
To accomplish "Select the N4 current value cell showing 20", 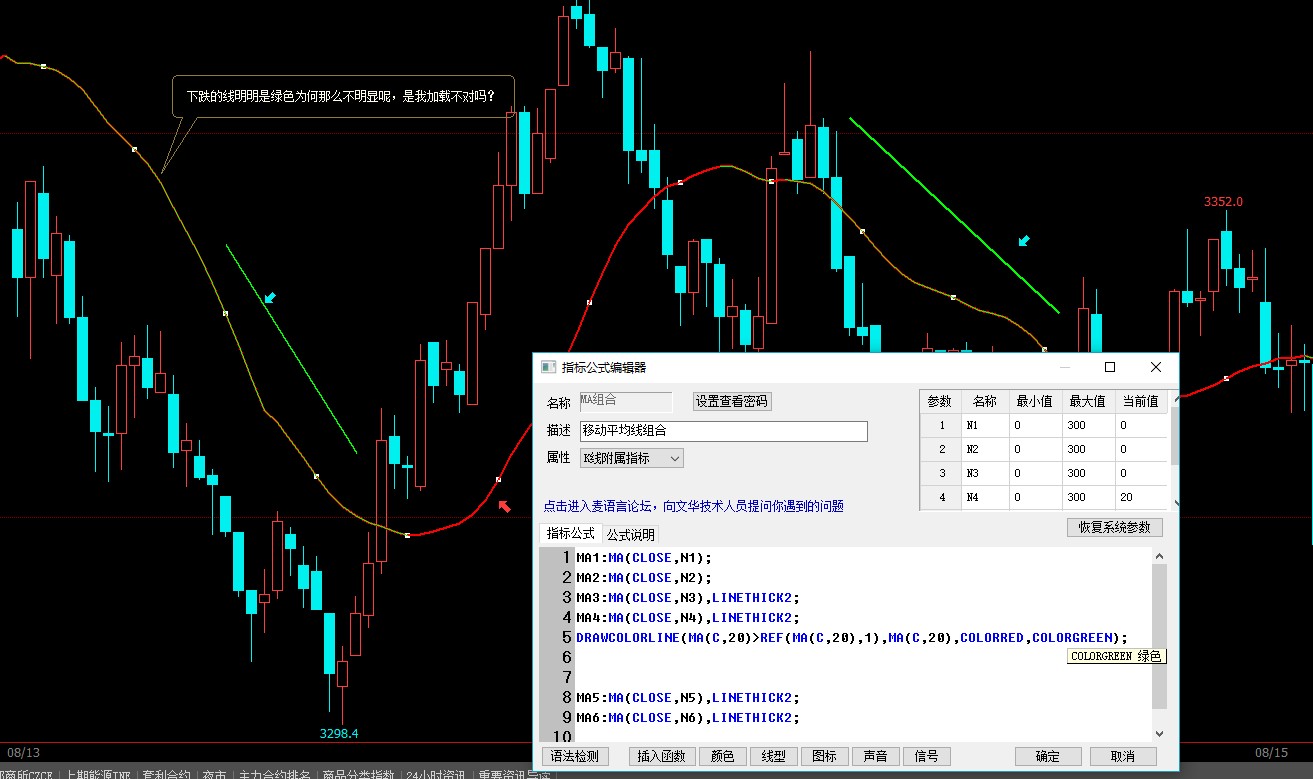I will pyautogui.click(x=1140, y=497).
